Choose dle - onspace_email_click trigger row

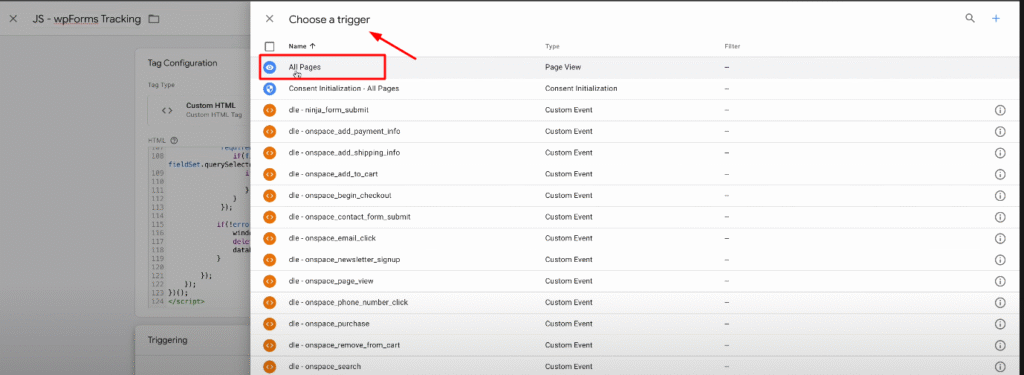pos(637,238)
